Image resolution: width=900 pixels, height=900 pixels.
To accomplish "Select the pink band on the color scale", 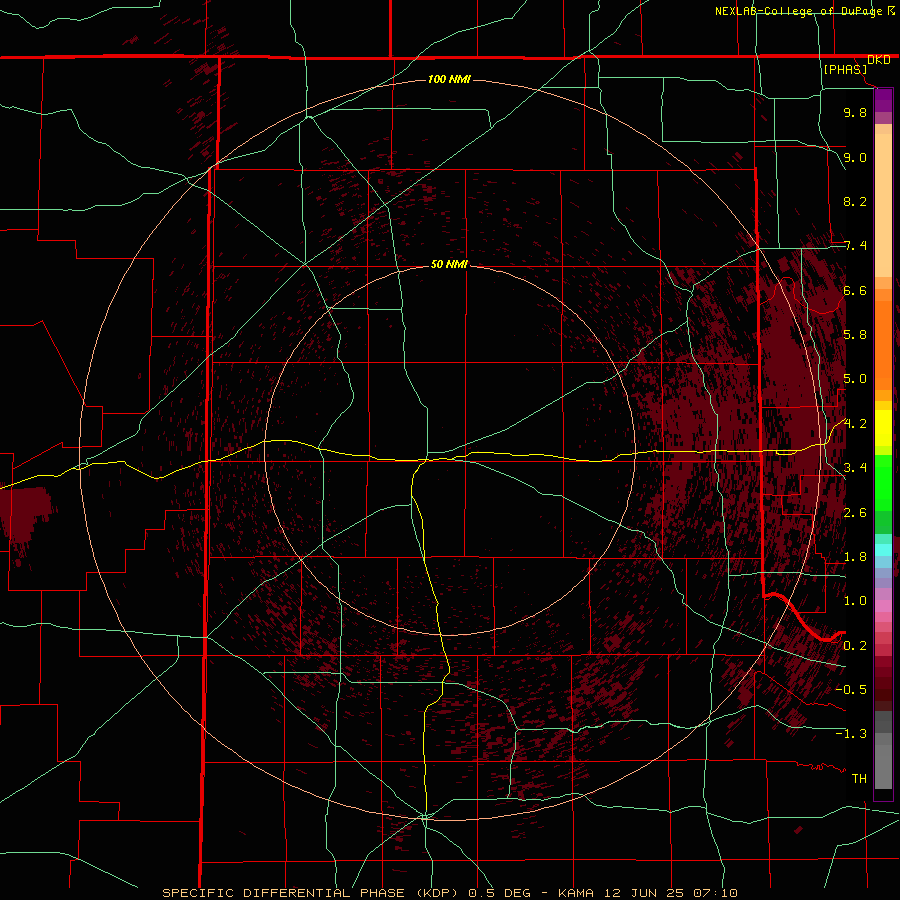I will (x=883, y=606).
